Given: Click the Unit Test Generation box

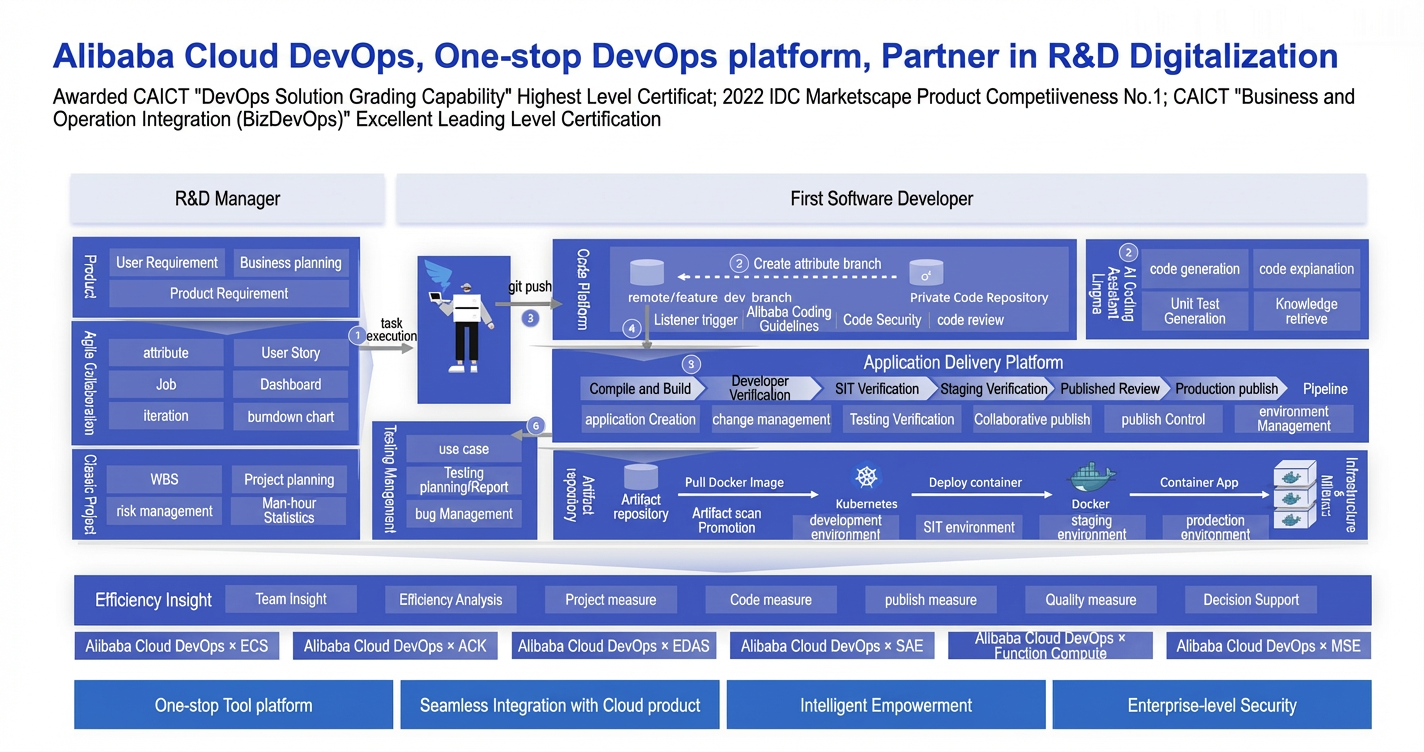Looking at the screenshot, I should 1195,311.
